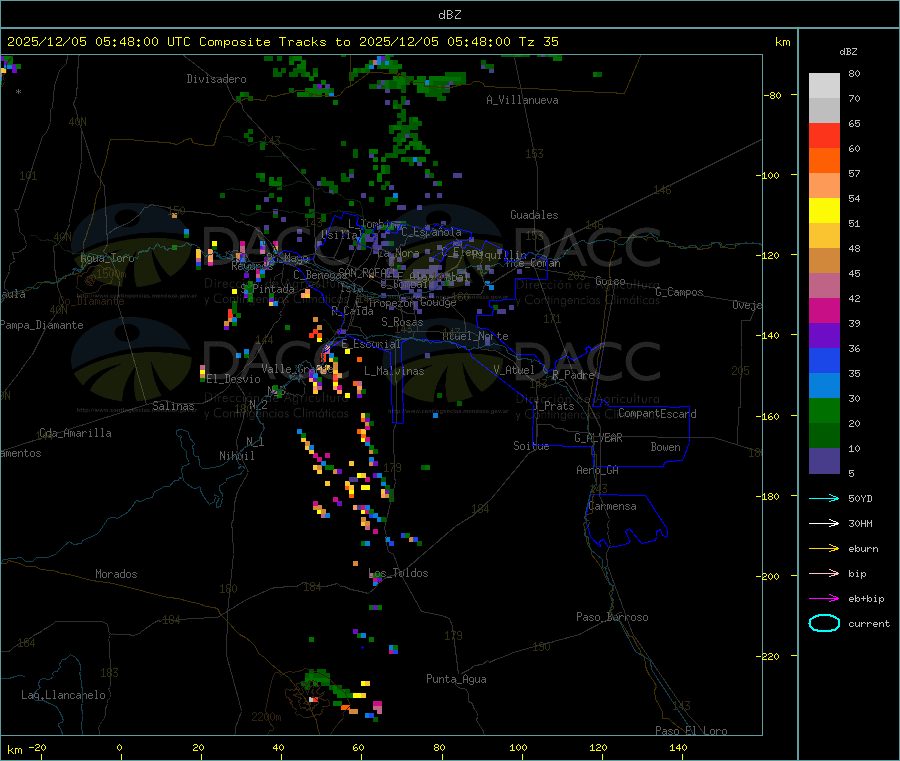Click the Paso_El_Loro place label
Image resolution: width=900 pixels, height=761 pixels.
tap(691, 731)
